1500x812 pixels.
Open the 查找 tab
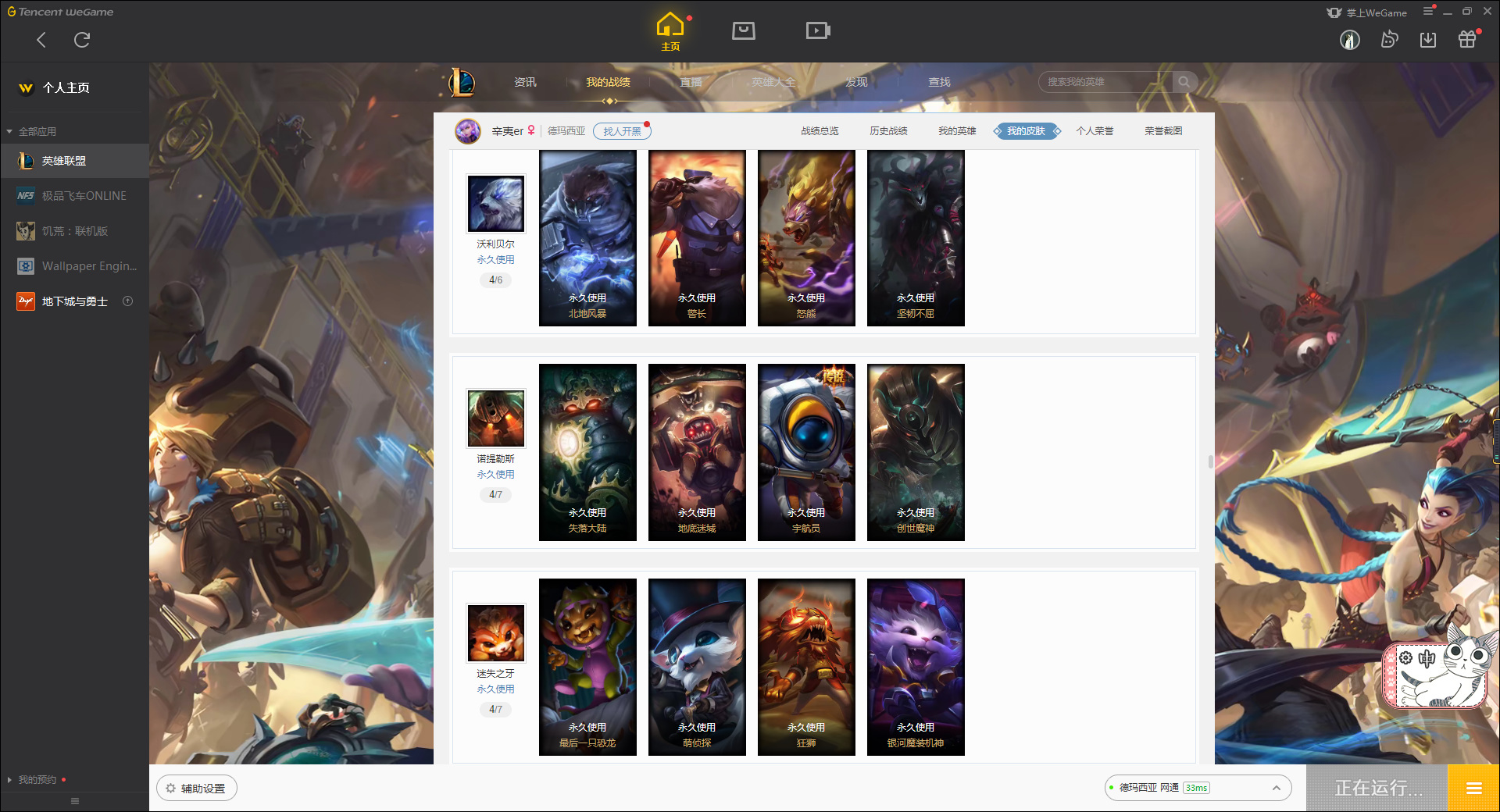(x=939, y=82)
